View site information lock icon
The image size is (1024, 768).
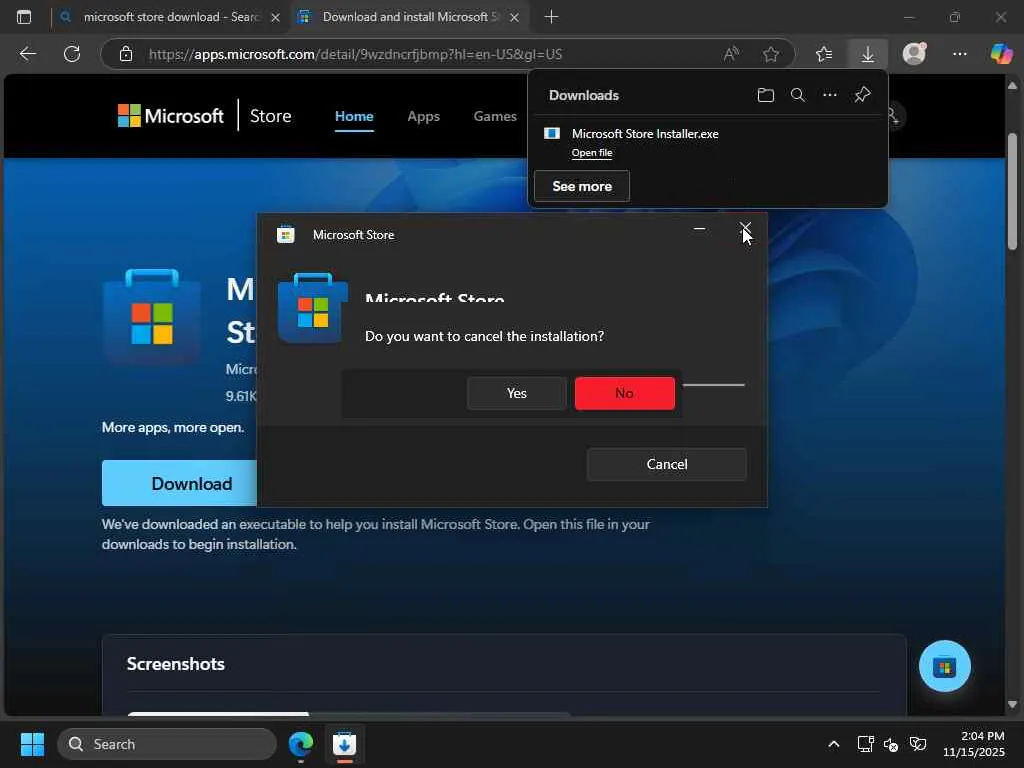point(126,54)
